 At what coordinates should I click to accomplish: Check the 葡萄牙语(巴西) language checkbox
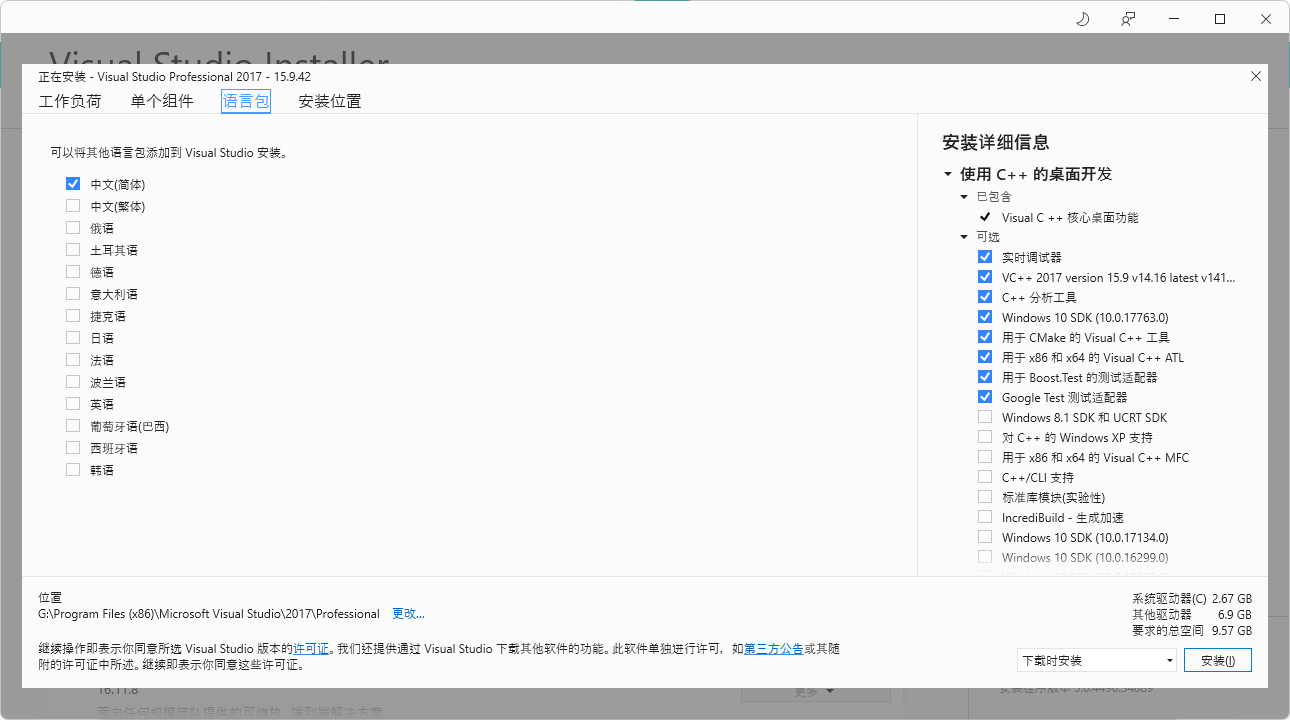tap(73, 426)
